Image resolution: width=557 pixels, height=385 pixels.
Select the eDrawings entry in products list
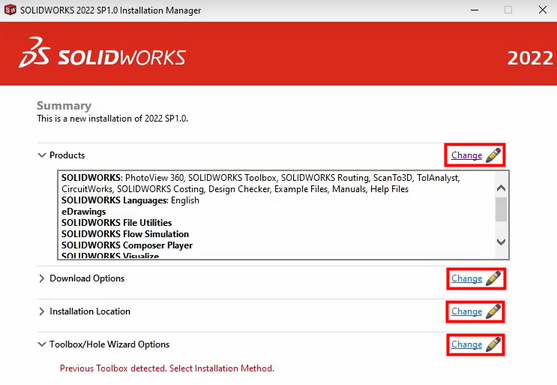tap(83, 212)
